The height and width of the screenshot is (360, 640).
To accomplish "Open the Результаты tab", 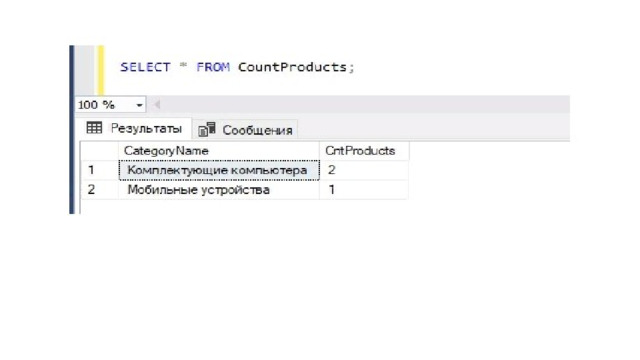I will click(x=135, y=129).
